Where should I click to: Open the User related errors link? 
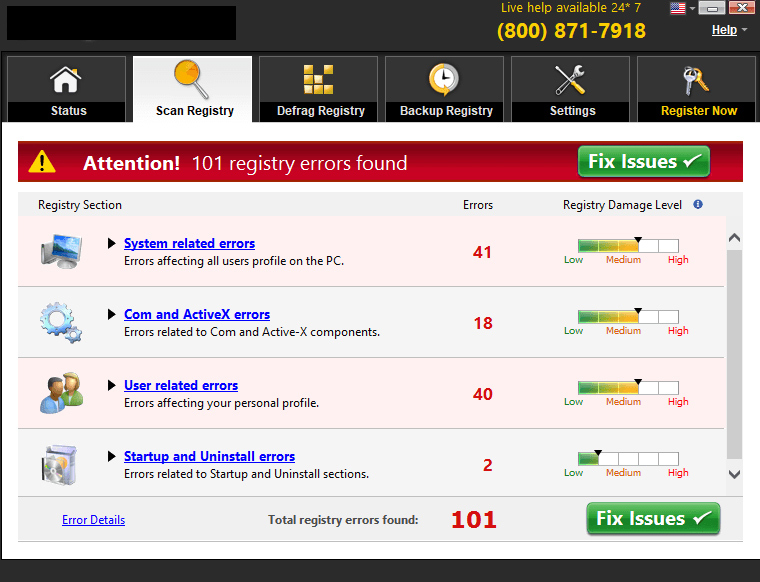pyautogui.click(x=180, y=386)
